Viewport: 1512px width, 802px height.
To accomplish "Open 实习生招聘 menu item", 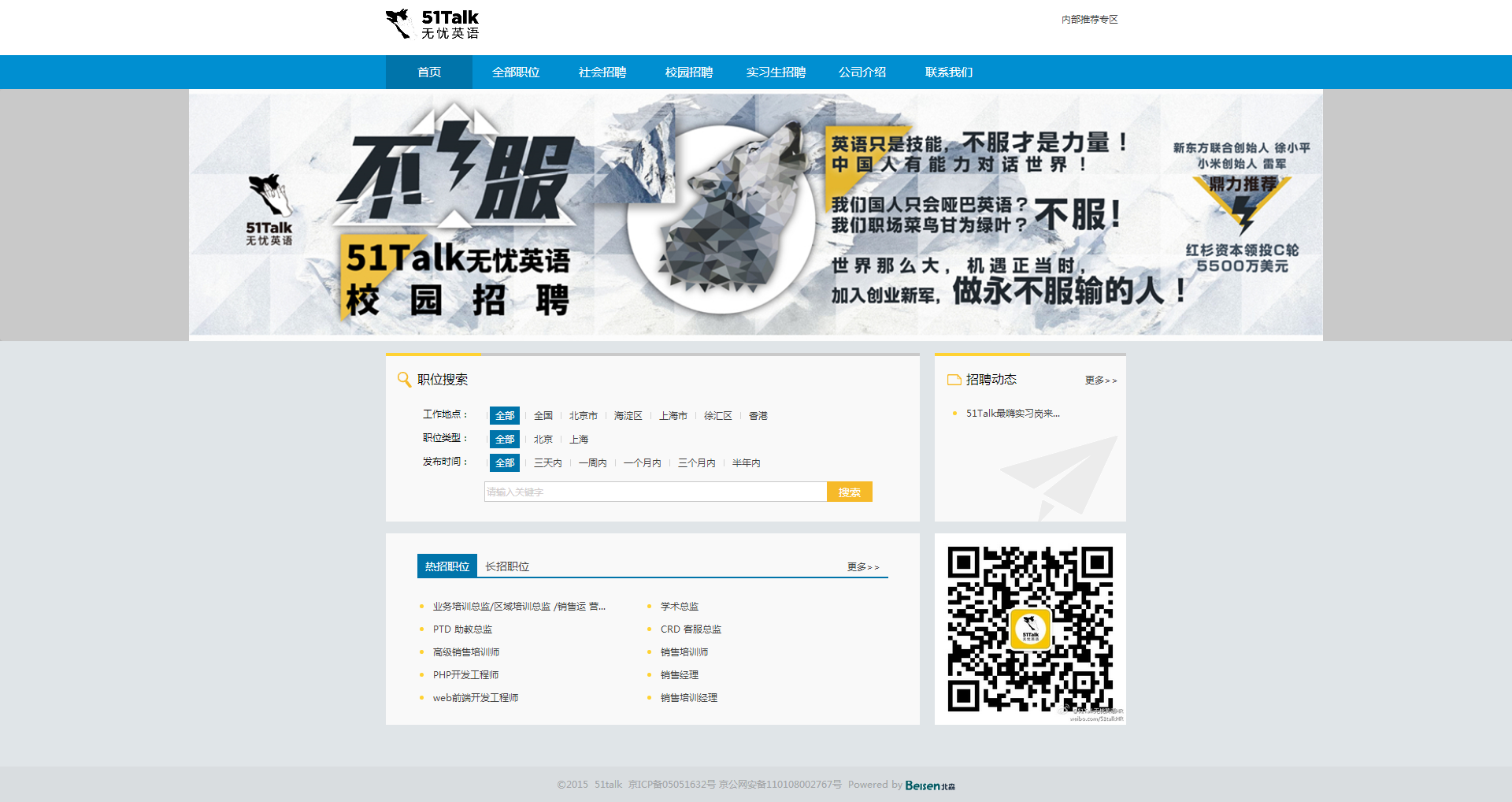I will 776,72.
